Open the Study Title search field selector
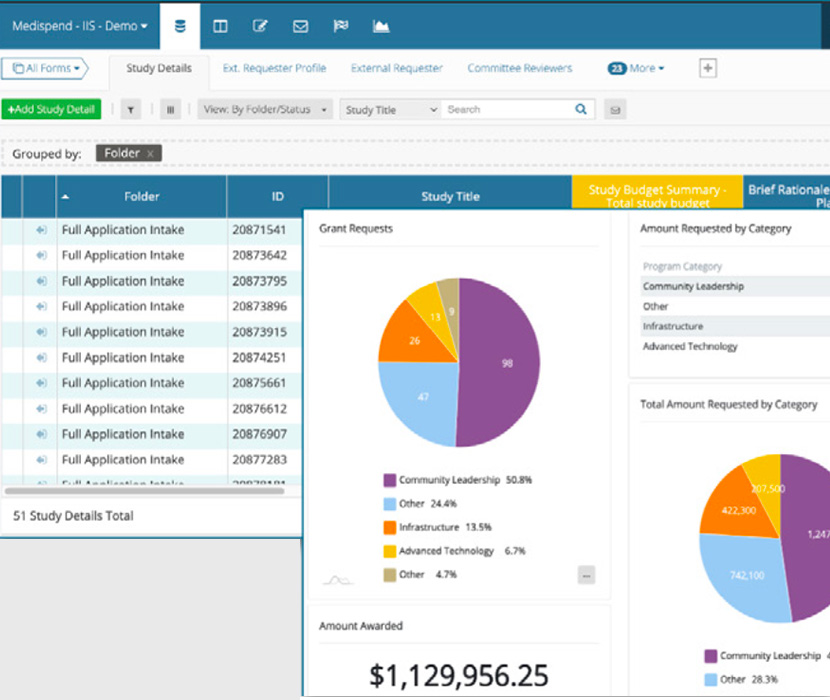The image size is (830, 700). [390, 110]
